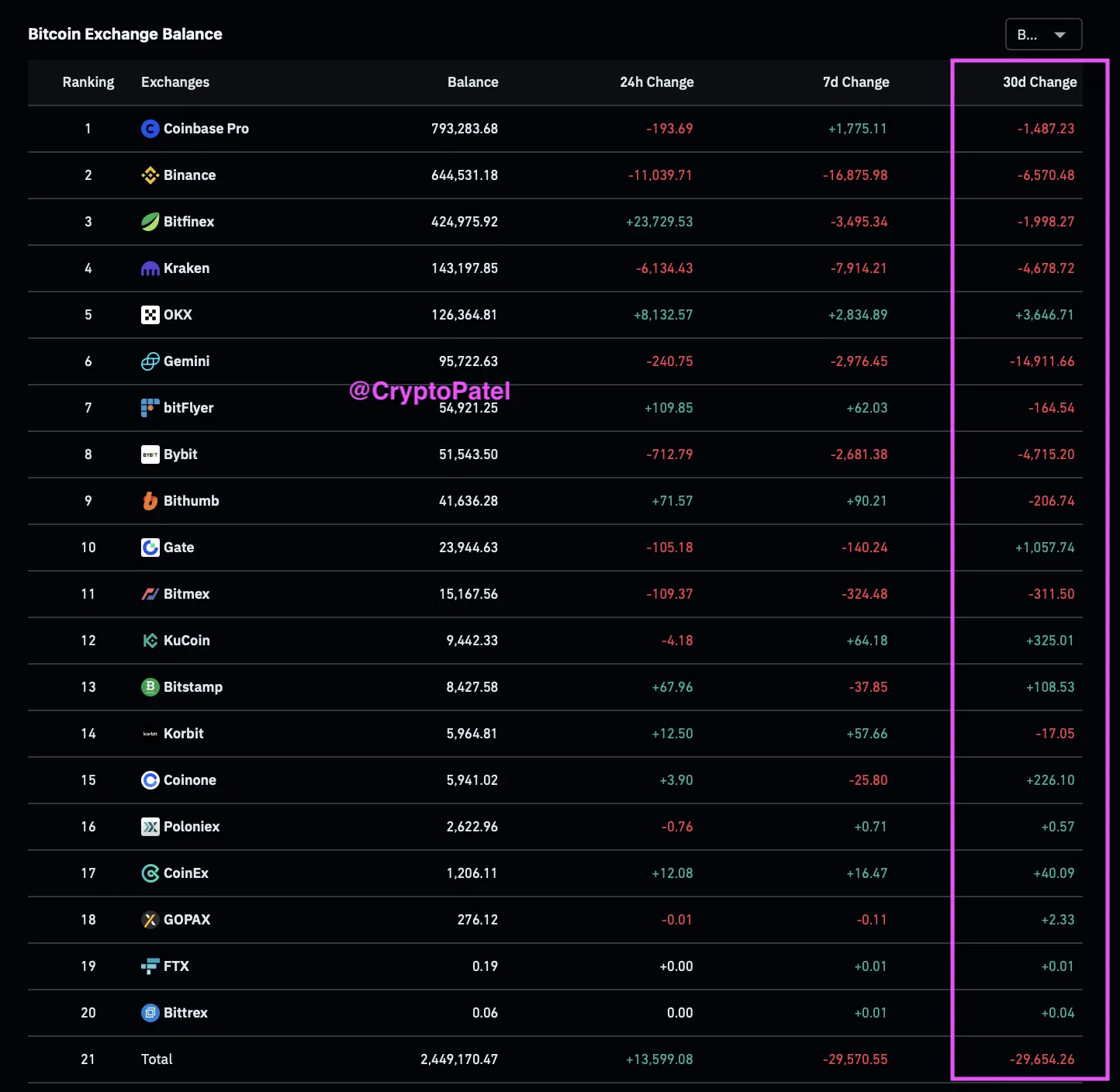
Task: Open the KuCoin exchange name
Action: tap(187, 641)
